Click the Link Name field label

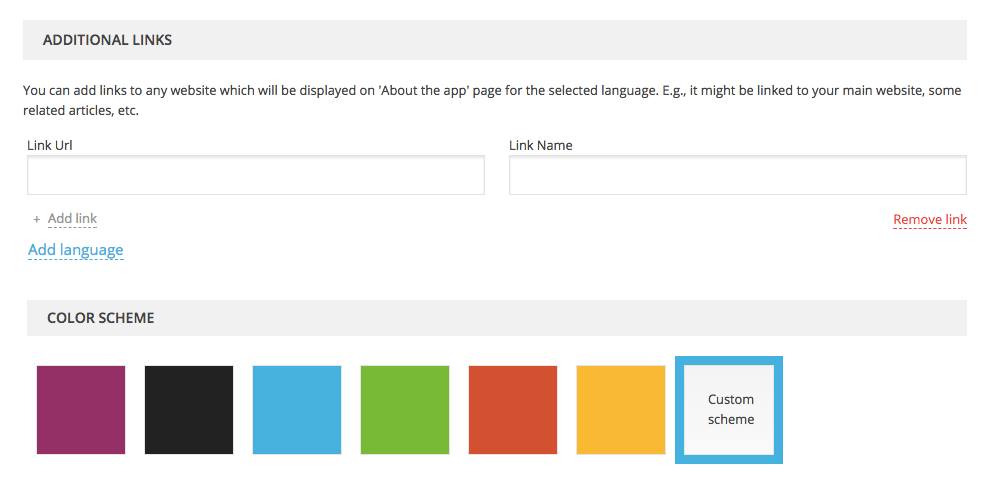click(540, 145)
